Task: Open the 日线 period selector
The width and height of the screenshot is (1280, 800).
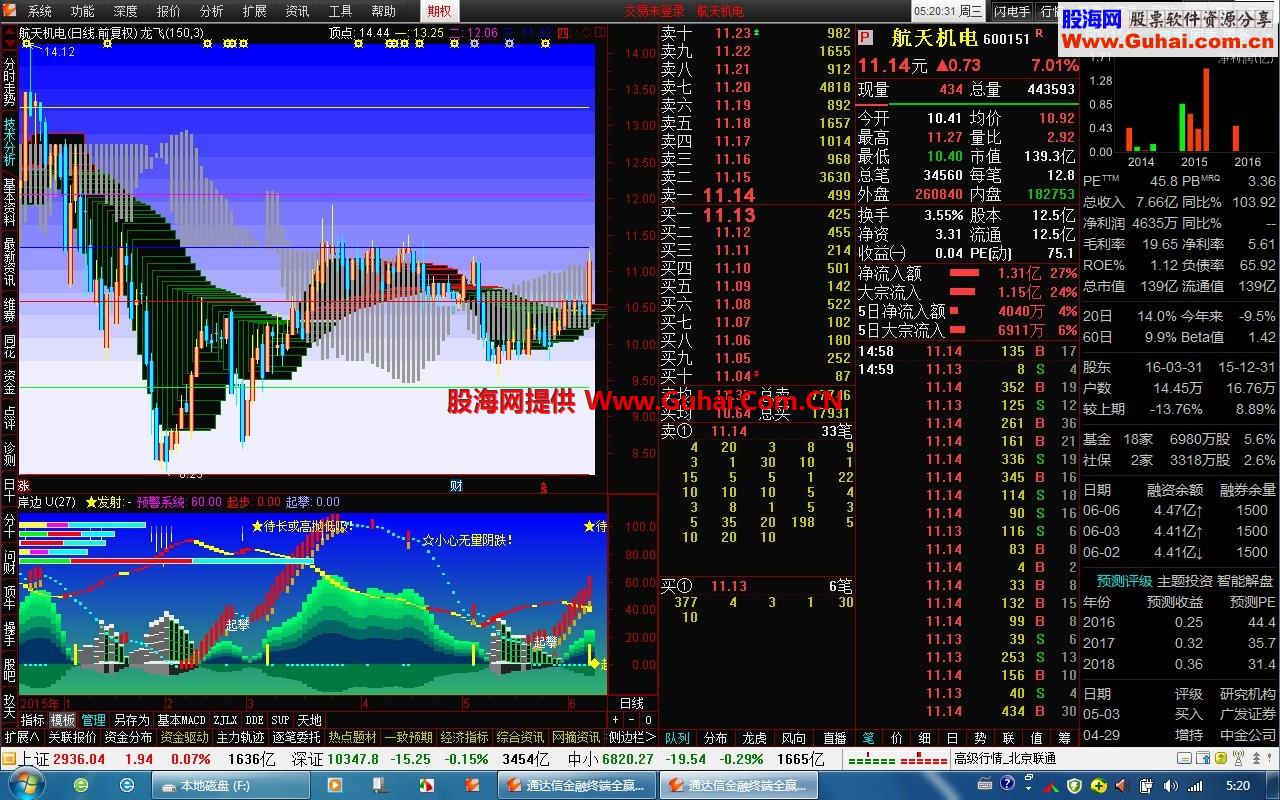Action: coord(632,703)
